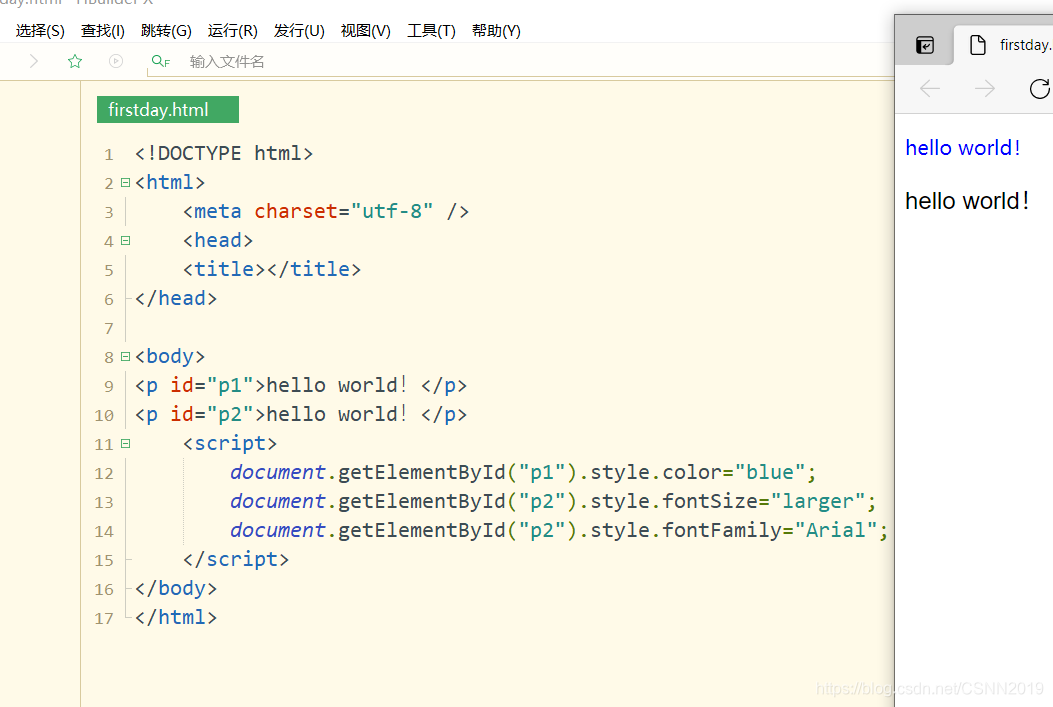Click the <title></title> line
The image size is (1053, 707).
pyautogui.click(x=272, y=269)
